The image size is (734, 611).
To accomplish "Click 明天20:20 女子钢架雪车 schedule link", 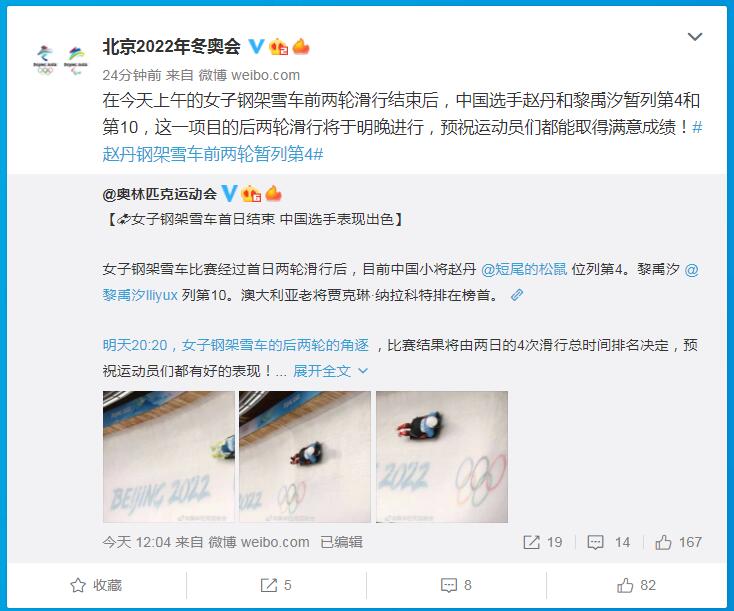I will click(x=235, y=345).
